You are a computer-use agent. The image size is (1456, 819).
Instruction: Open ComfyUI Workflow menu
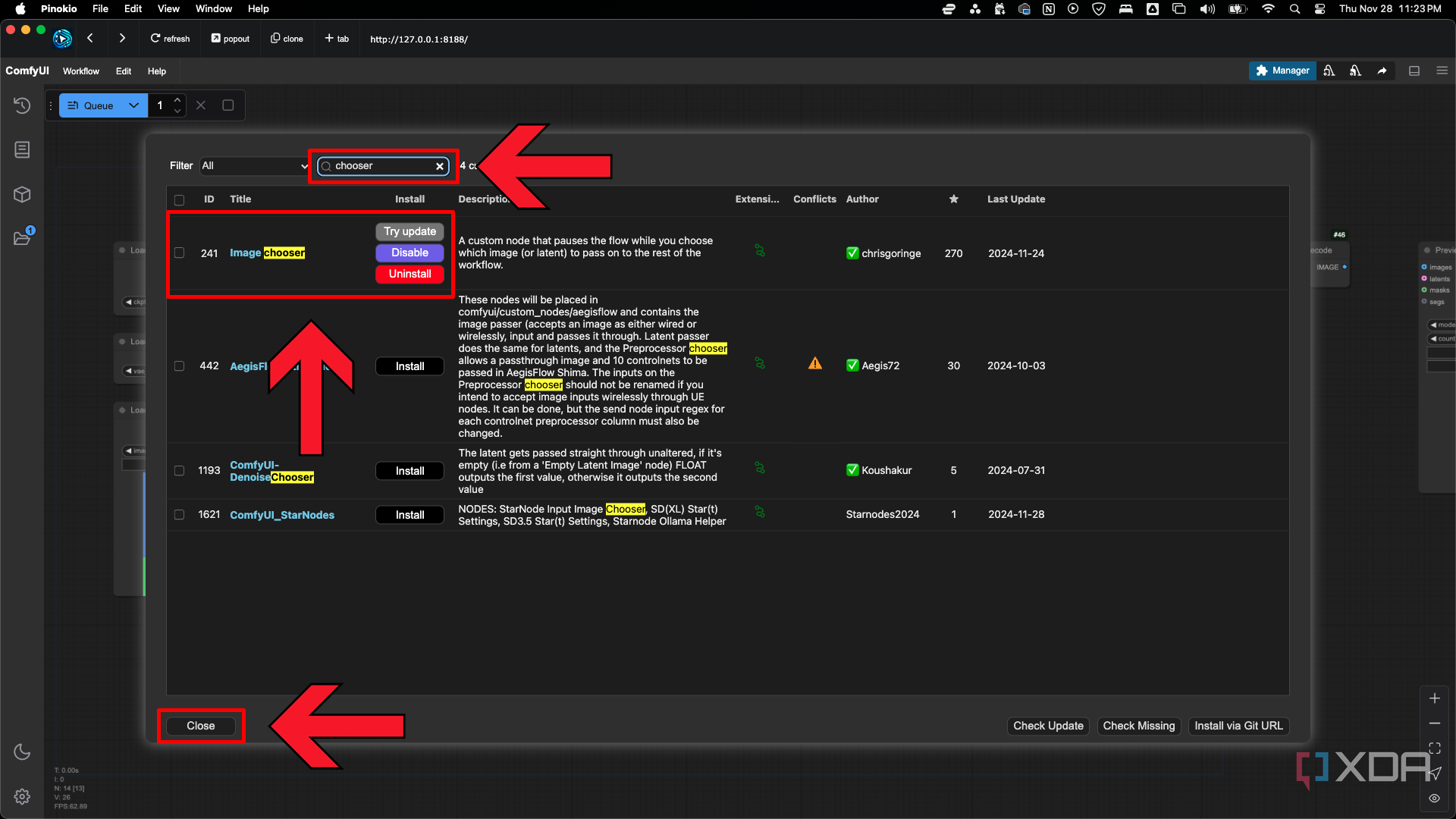[81, 71]
